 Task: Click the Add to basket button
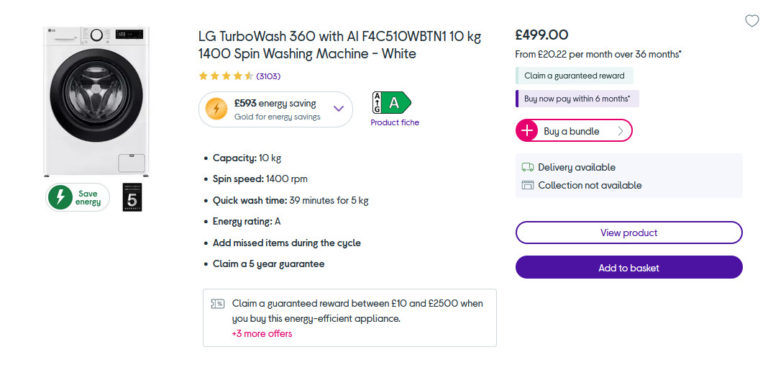tap(629, 268)
